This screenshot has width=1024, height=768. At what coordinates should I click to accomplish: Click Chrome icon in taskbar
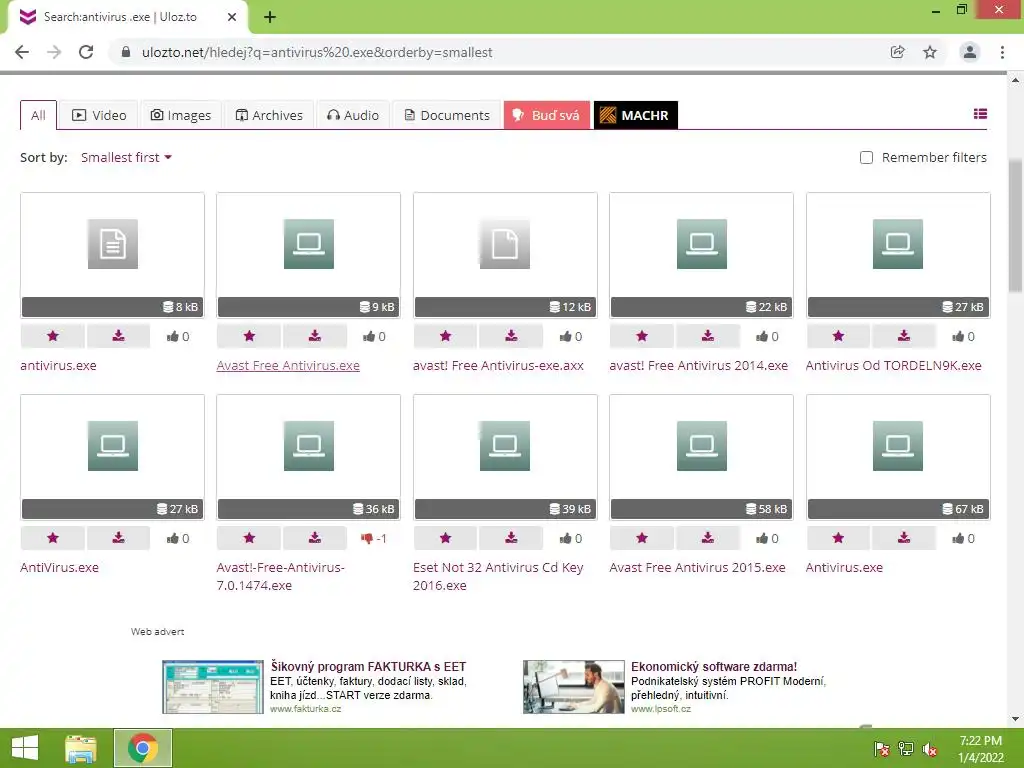142,748
